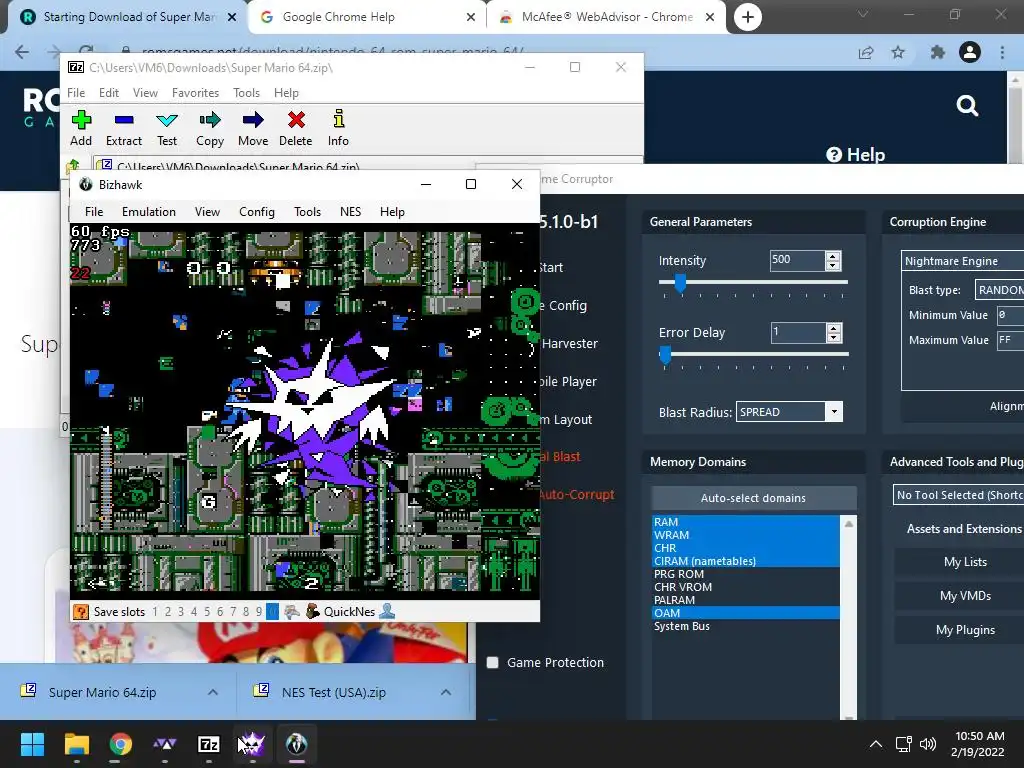The height and width of the screenshot is (768, 1024).
Task: Open a new Chrome tab
Action: [x=748, y=17]
